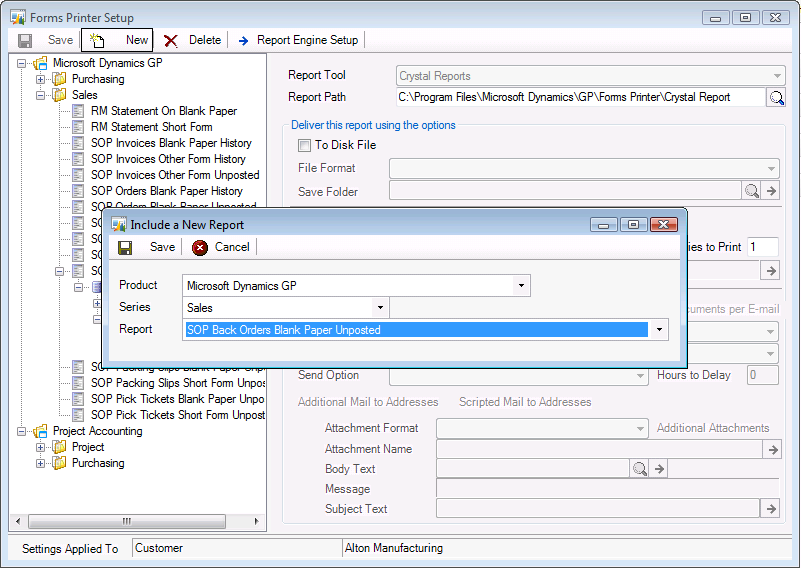
Task: Click the red Cancel icon in the dialog
Action: [200, 247]
